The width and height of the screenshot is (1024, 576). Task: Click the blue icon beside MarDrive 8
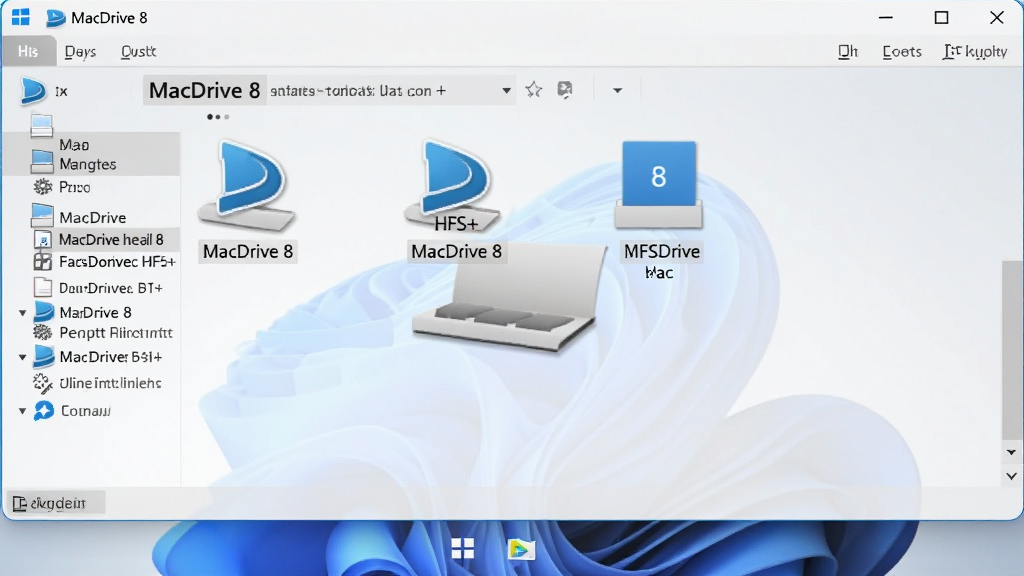[44, 312]
